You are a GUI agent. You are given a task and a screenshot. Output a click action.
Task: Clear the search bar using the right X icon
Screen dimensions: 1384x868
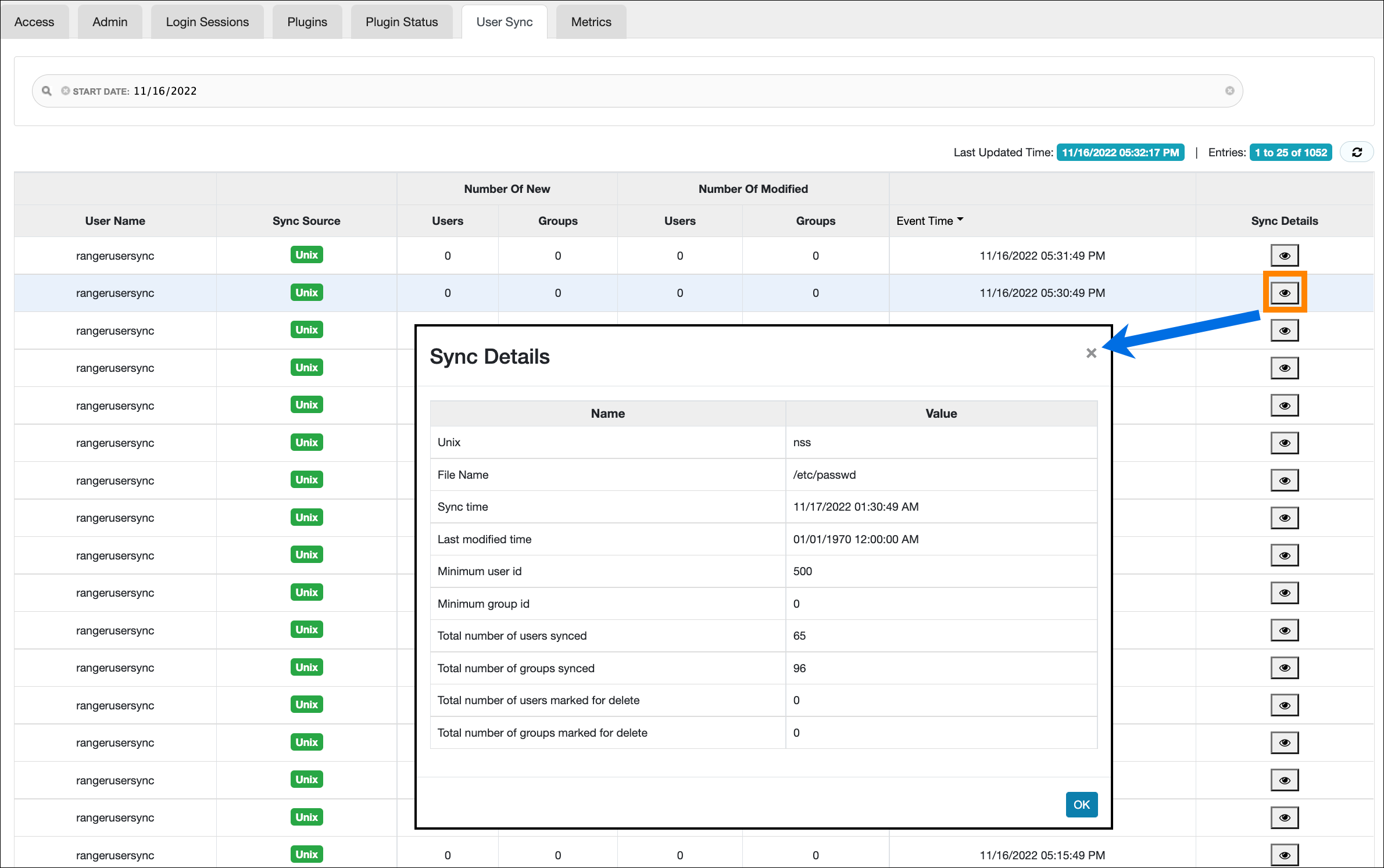point(1229,91)
